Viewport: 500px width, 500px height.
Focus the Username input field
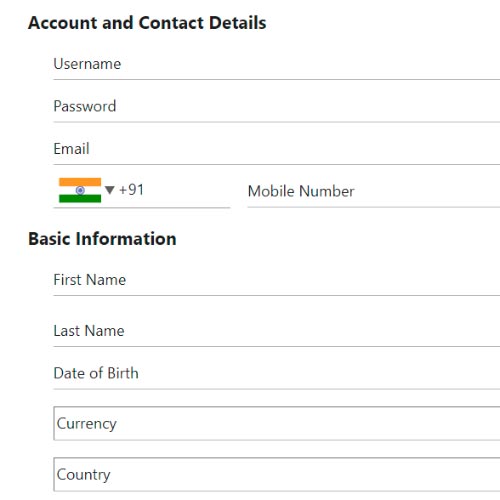(277, 64)
